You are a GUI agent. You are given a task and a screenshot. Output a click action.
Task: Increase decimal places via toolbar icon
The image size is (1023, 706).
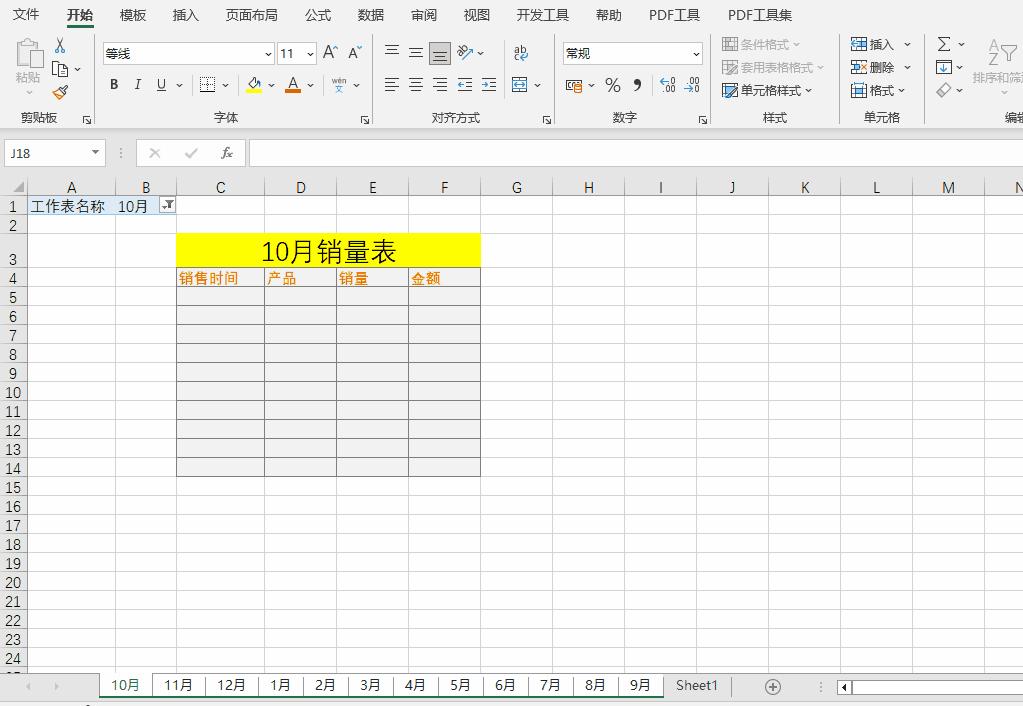coord(667,87)
